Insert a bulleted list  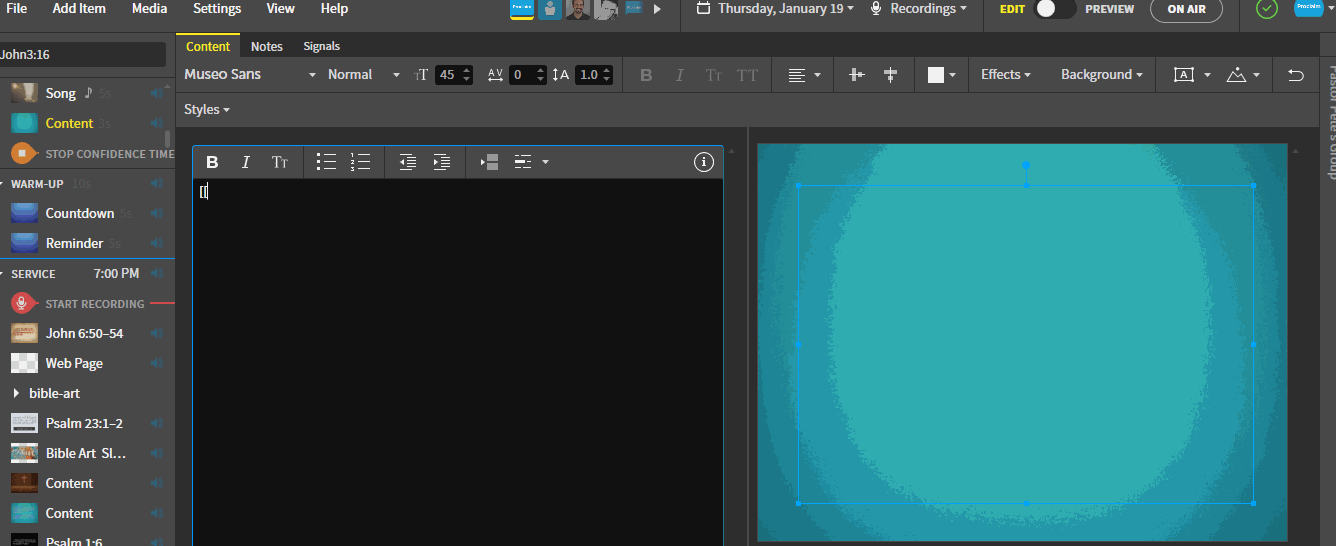click(326, 162)
